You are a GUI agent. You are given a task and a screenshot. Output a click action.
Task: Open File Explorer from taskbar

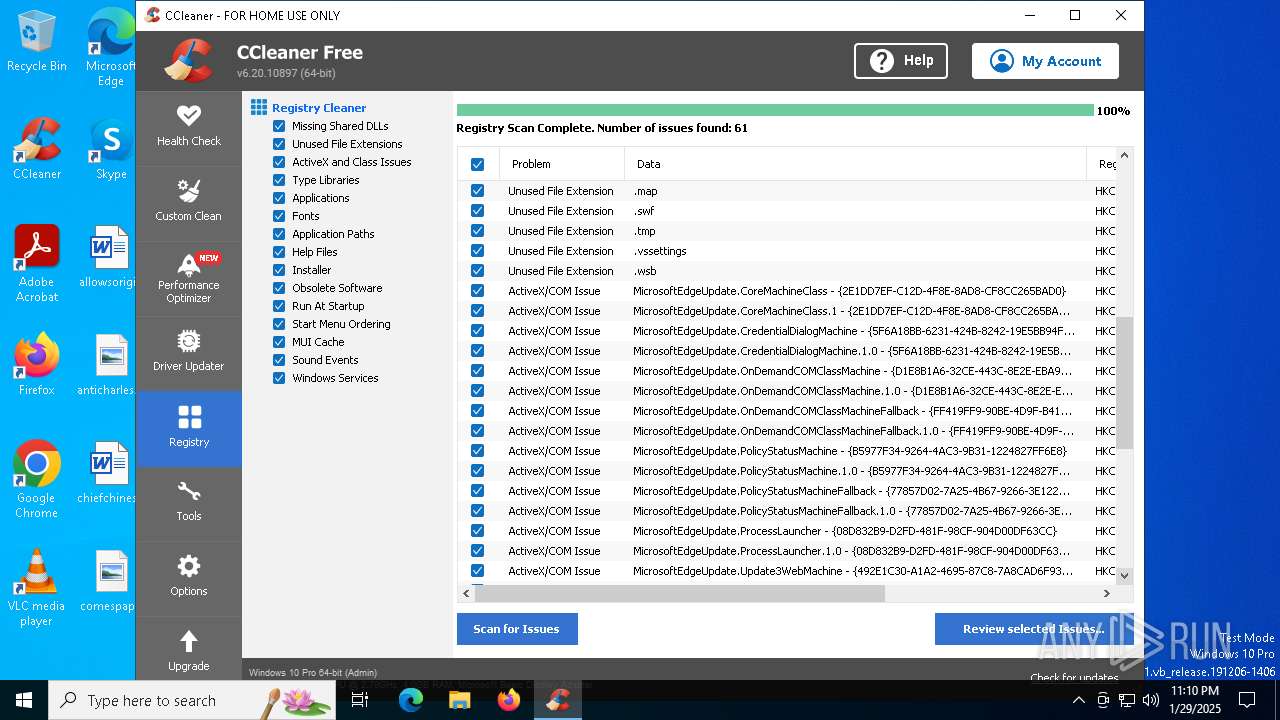point(459,700)
